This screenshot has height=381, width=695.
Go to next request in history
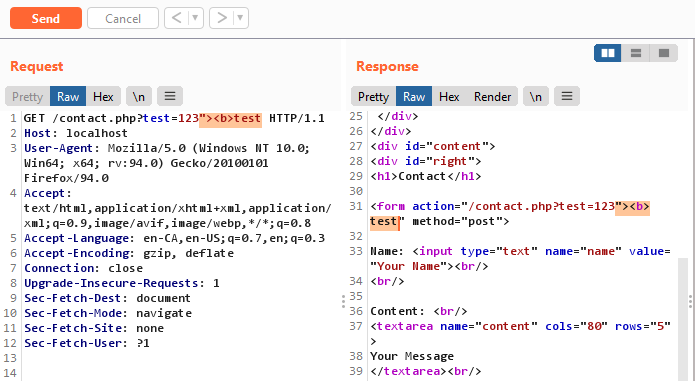222,18
